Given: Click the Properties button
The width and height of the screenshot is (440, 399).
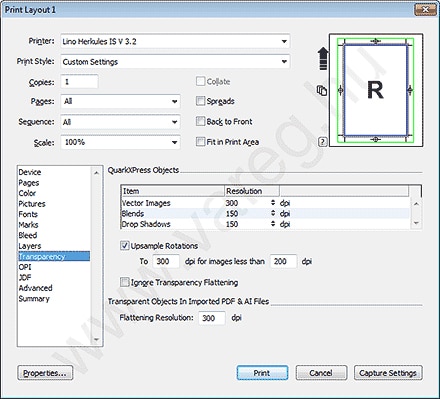Looking at the screenshot, I should pyautogui.click(x=45, y=373).
